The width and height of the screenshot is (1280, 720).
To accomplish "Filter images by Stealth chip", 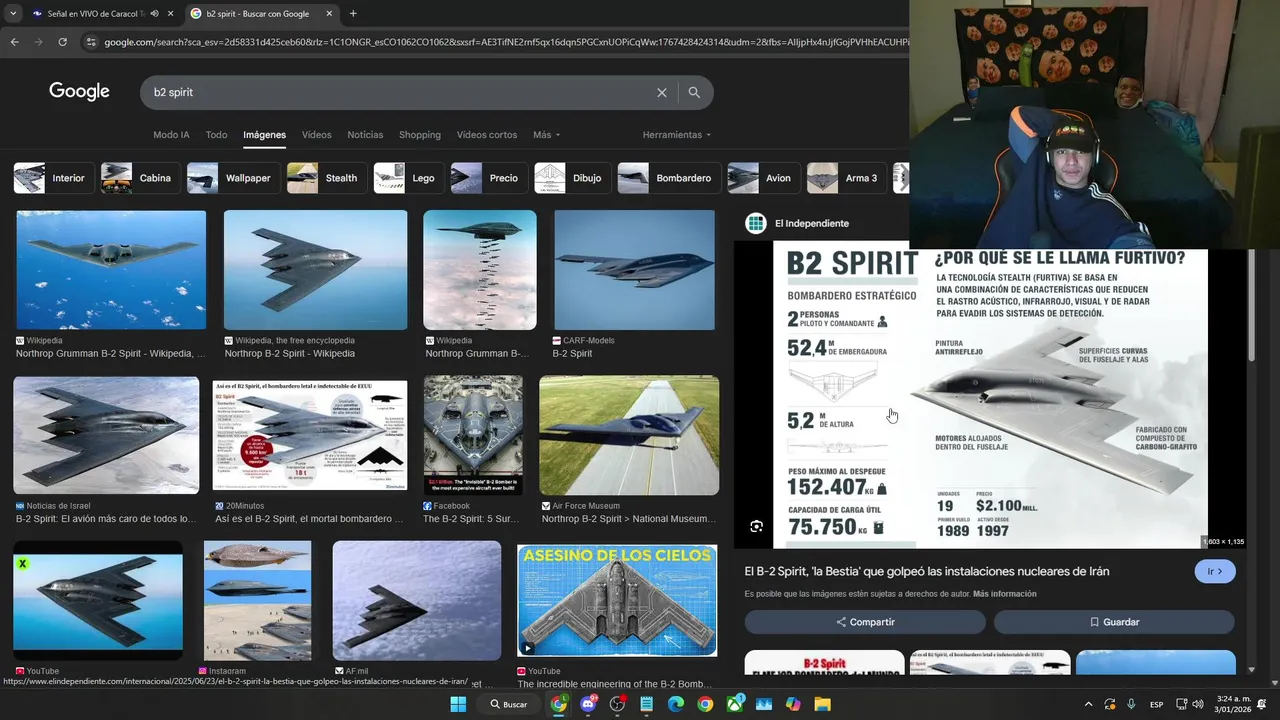I will pos(327,178).
